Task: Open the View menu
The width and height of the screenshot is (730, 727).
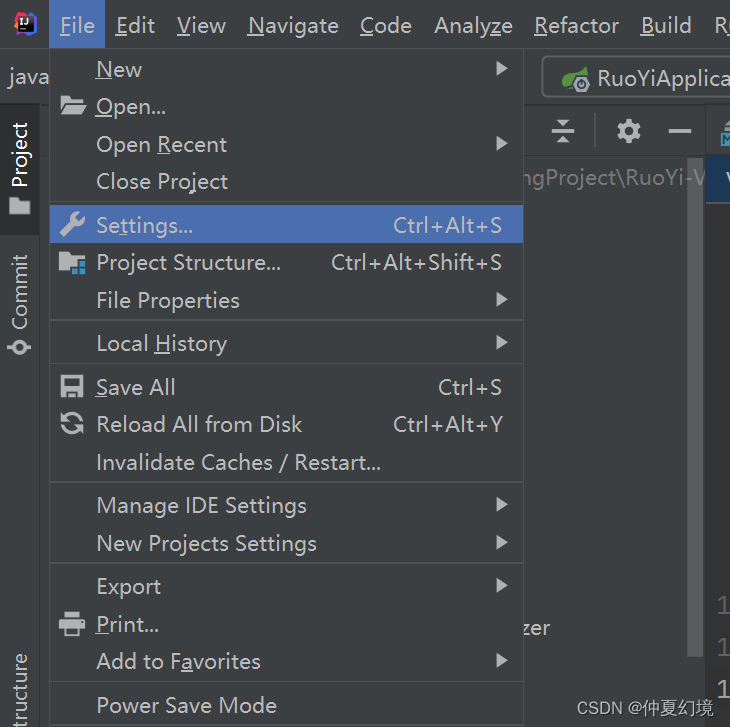Action: pos(201,25)
